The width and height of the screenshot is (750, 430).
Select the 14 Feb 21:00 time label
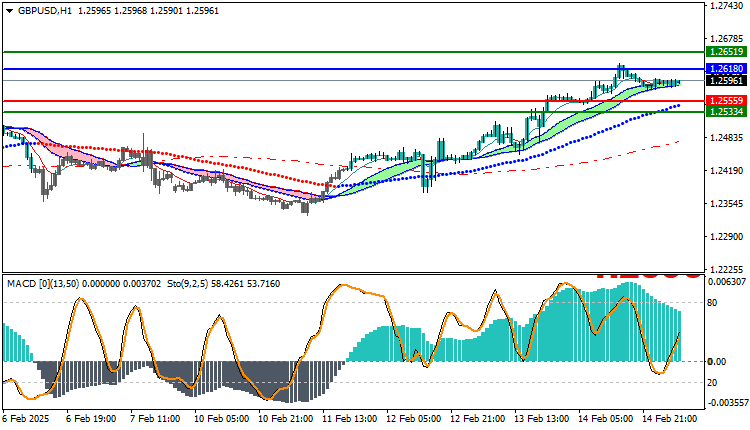[x=670, y=419]
